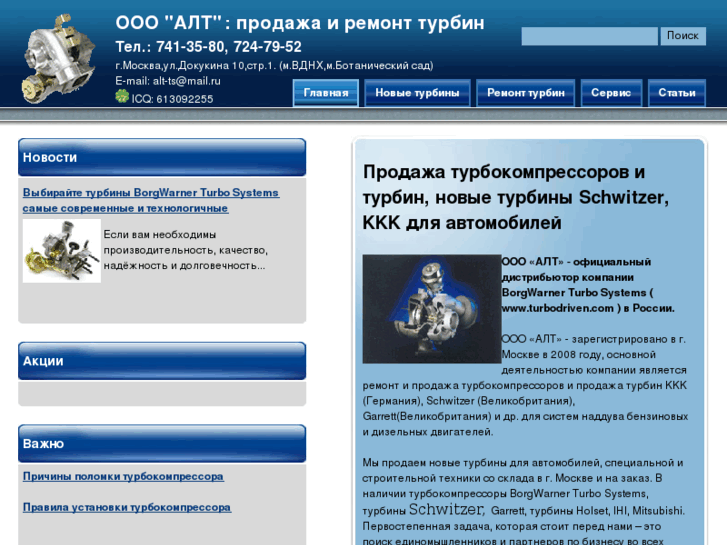
Task: Click the Новости panel header
Action: [x=162, y=157]
